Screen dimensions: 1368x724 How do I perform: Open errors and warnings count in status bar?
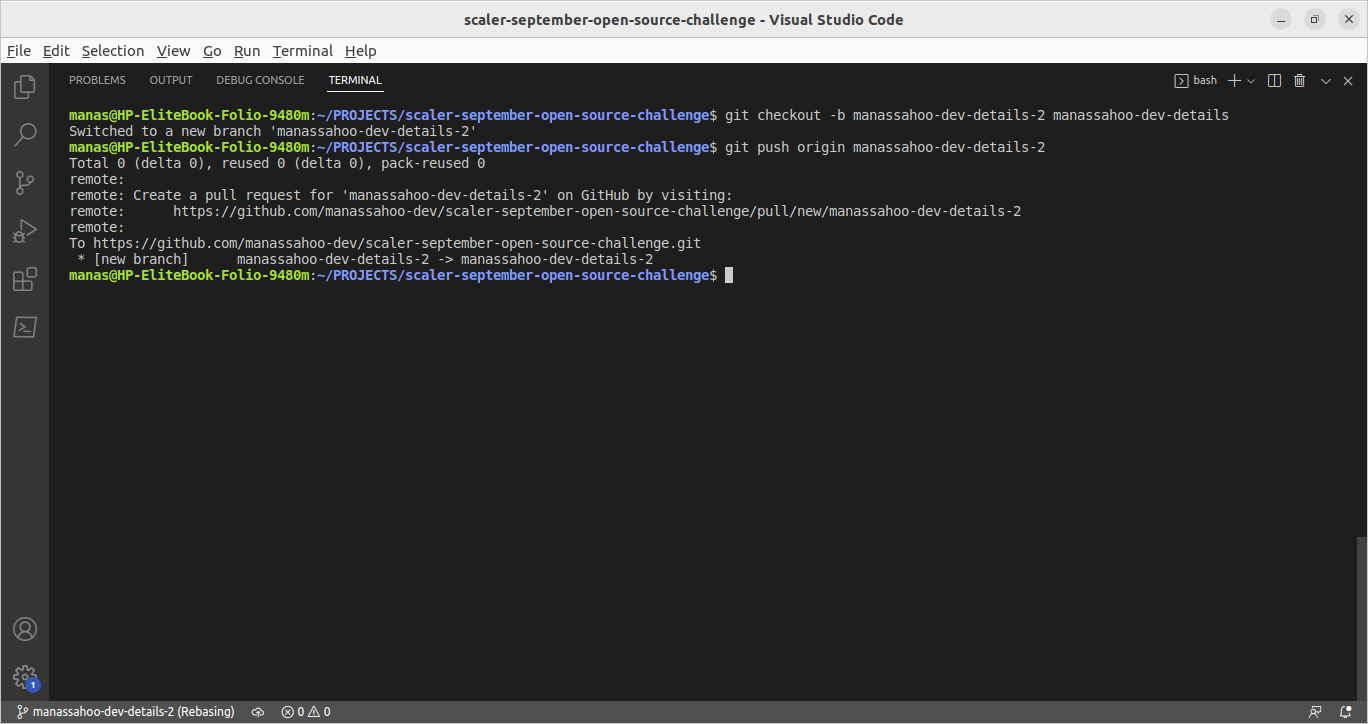306,712
